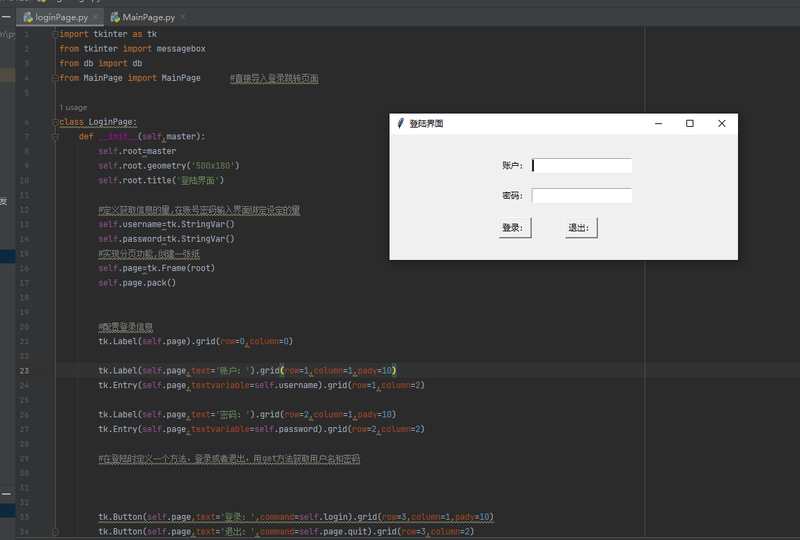Click the self.root.title line
800x540 pixels.
[161, 181]
